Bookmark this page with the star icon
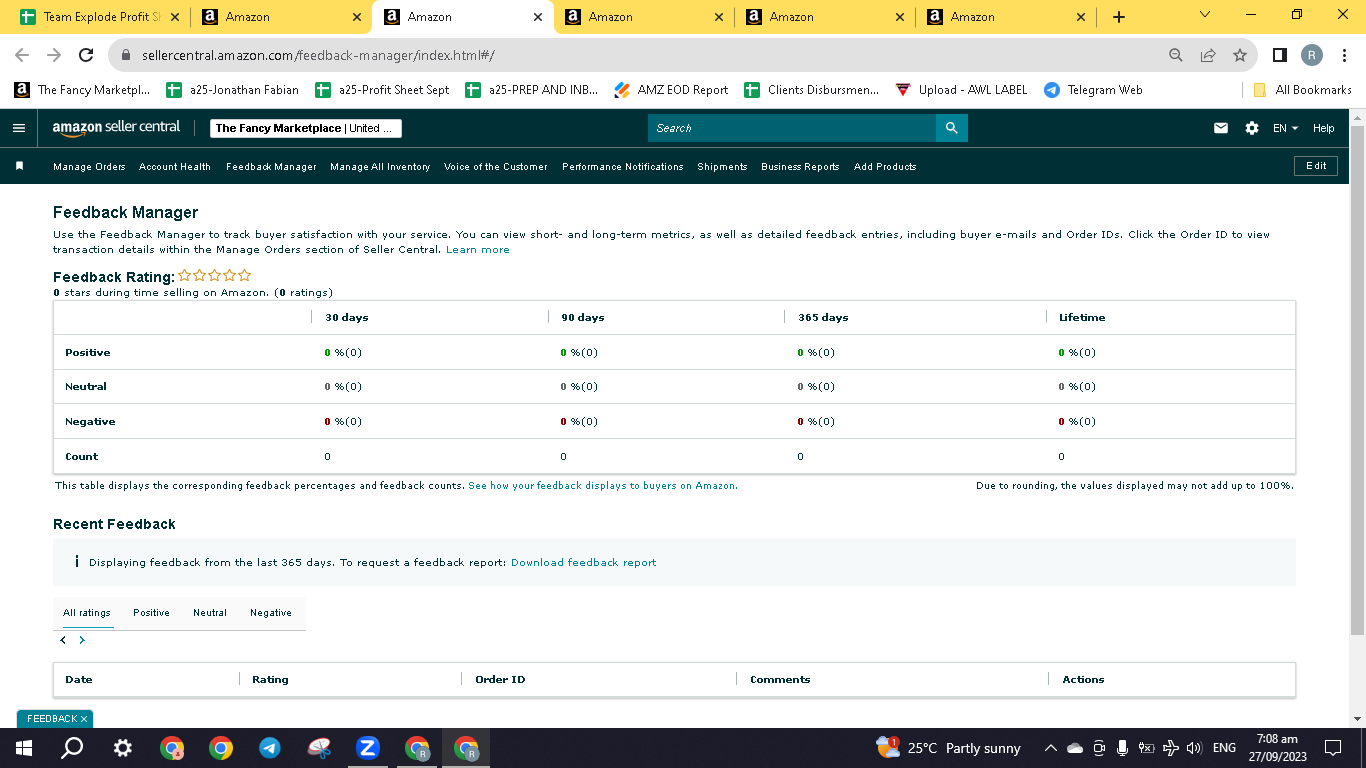1366x768 pixels. pos(1240,55)
